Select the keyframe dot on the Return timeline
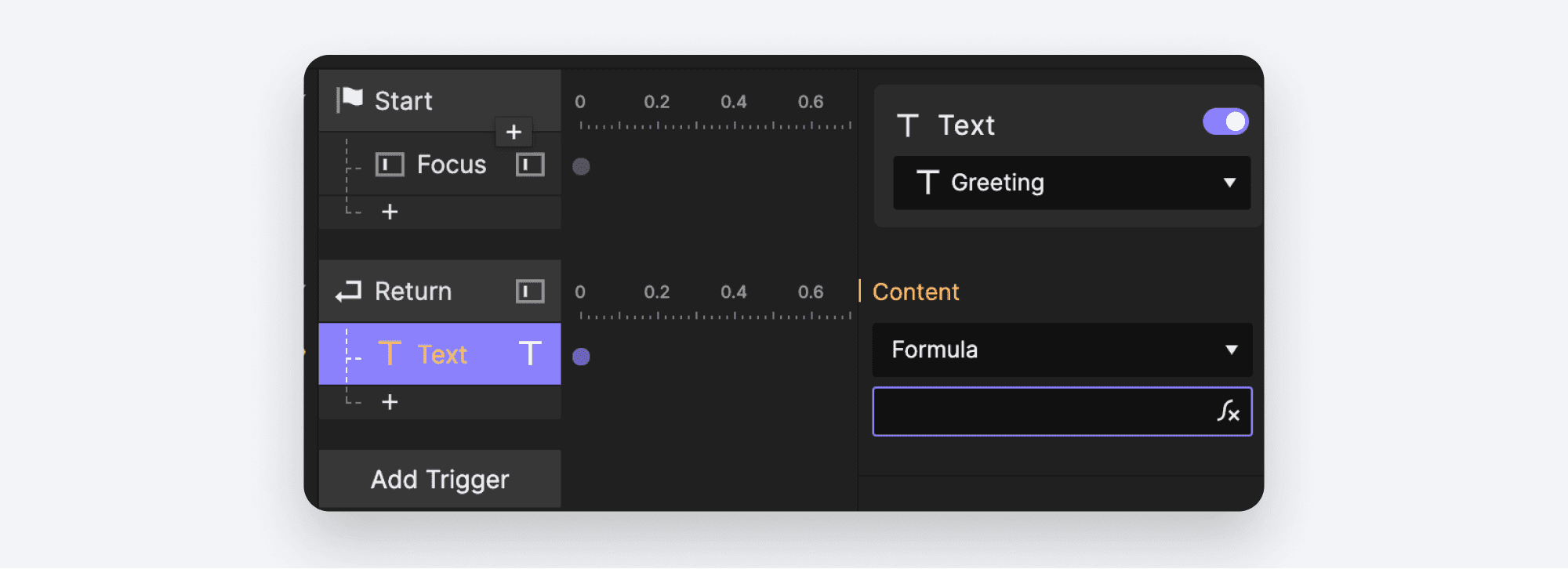This screenshot has width=1568, height=569. pyautogui.click(x=582, y=357)
